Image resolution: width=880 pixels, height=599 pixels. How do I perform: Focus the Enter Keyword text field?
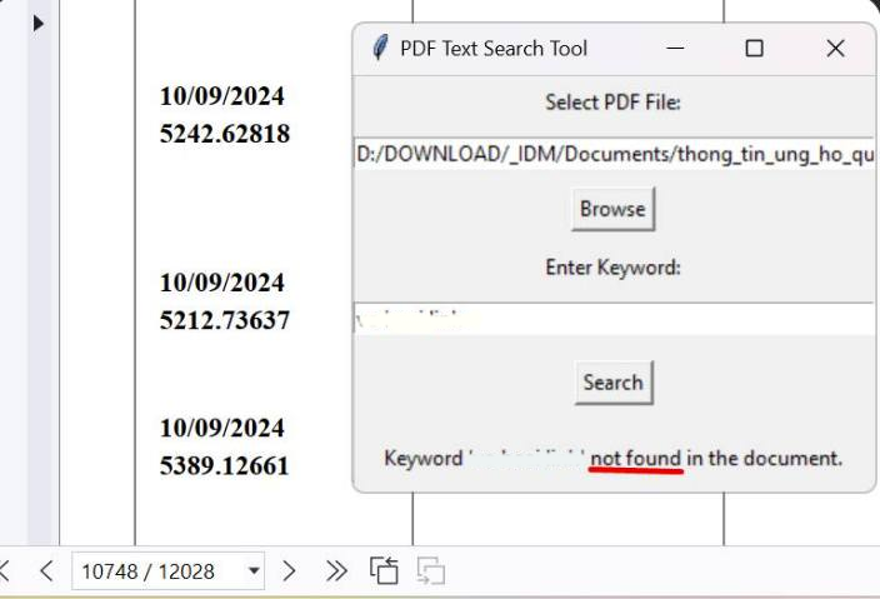tap(614, 318)
